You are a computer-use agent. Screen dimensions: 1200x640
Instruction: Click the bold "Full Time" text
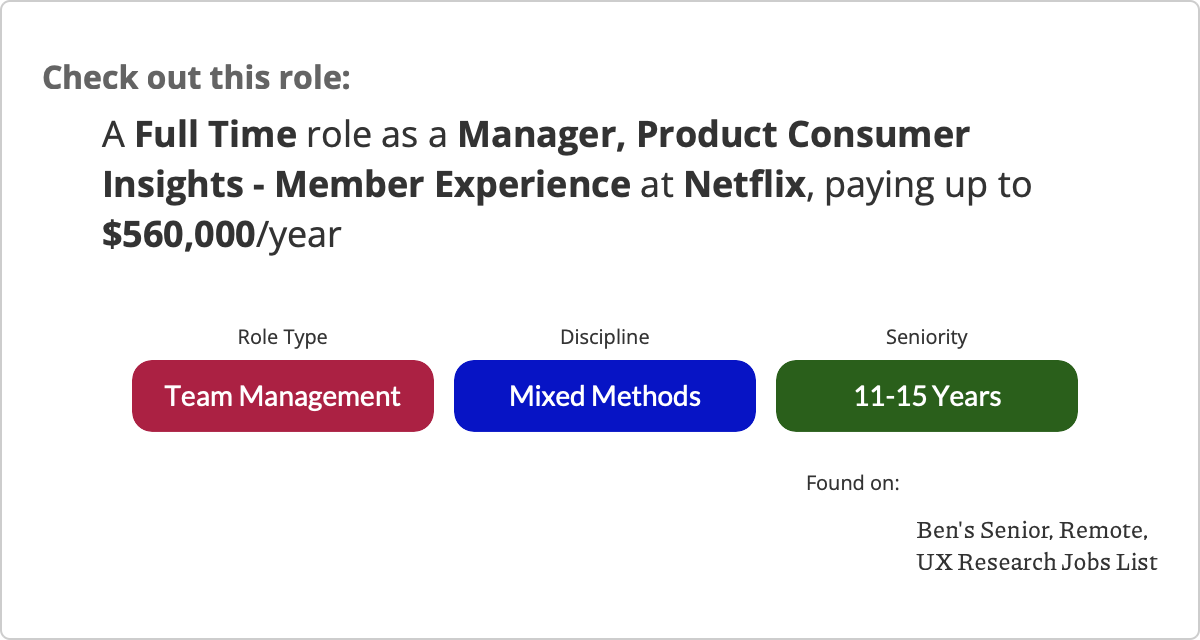[216, 134]
